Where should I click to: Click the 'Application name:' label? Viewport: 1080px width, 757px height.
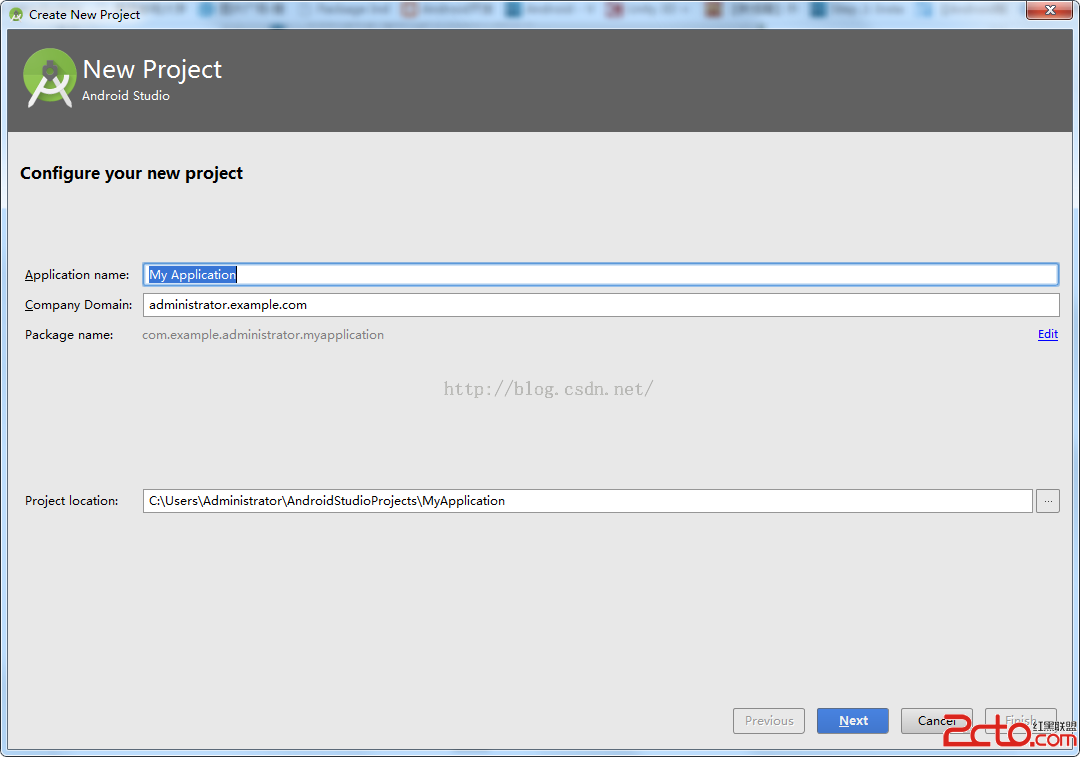(77, 275)
